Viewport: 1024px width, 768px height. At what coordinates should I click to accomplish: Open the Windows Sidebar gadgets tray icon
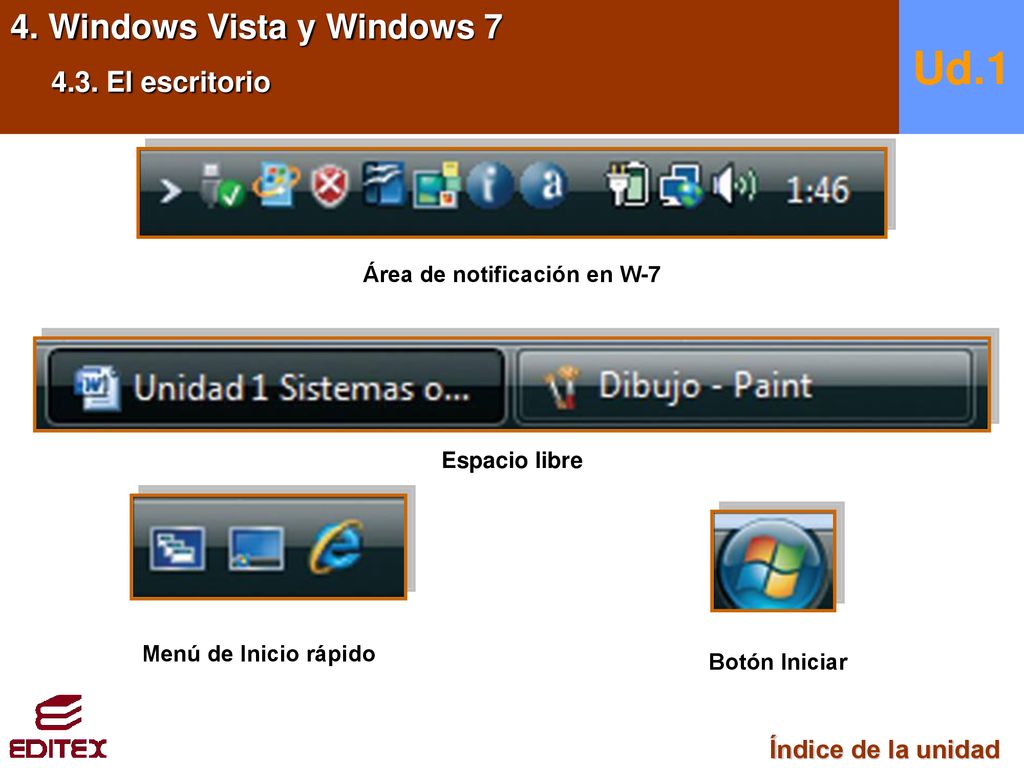point(383,184)
